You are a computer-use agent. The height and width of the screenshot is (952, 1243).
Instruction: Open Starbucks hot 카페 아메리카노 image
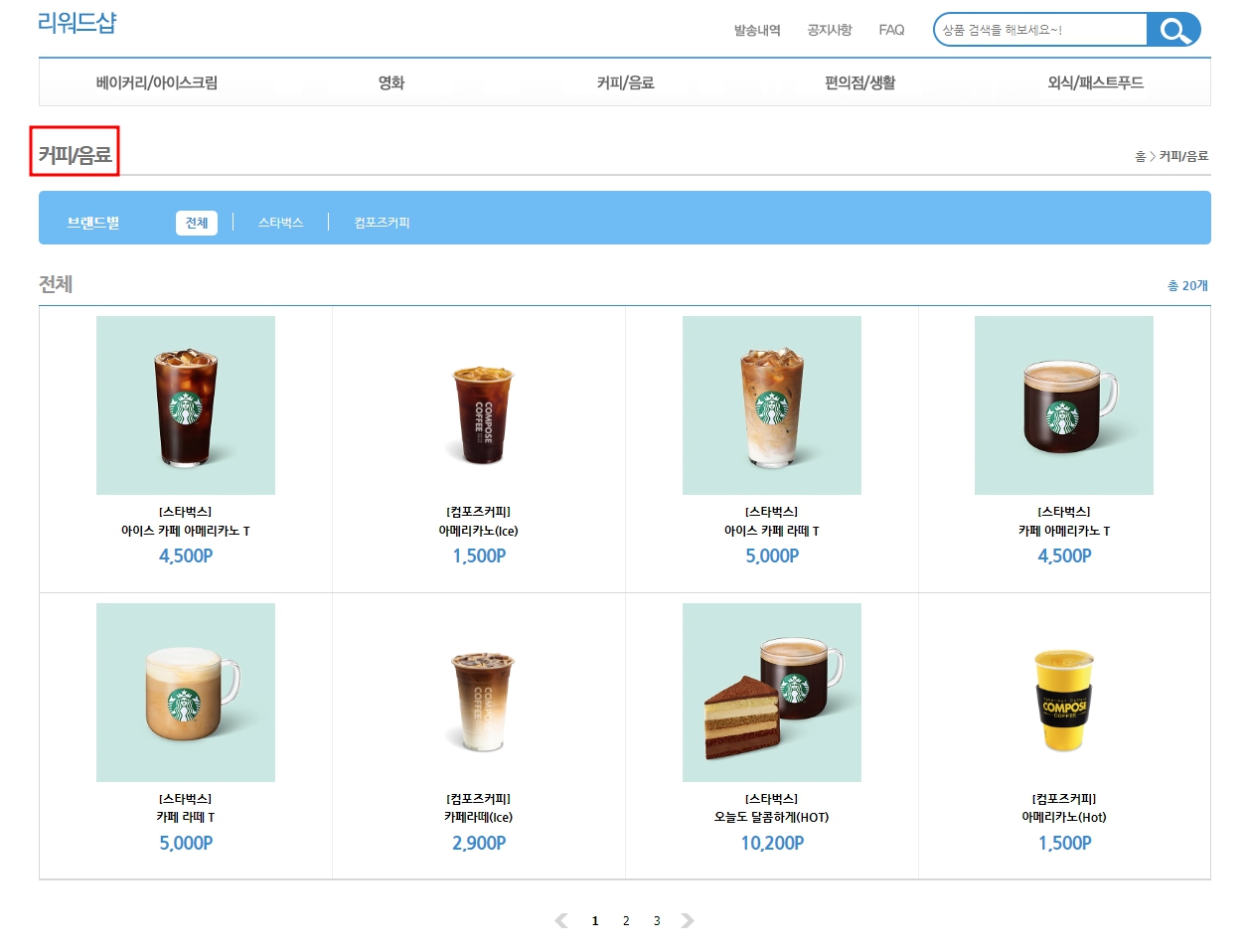pos(1064,405)
